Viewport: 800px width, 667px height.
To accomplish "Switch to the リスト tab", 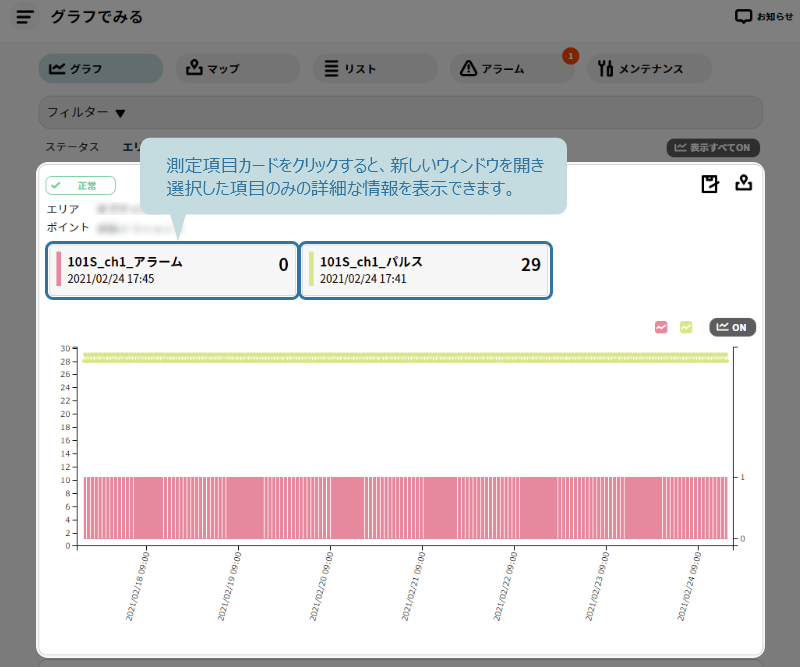I will [x=375, y=68].
